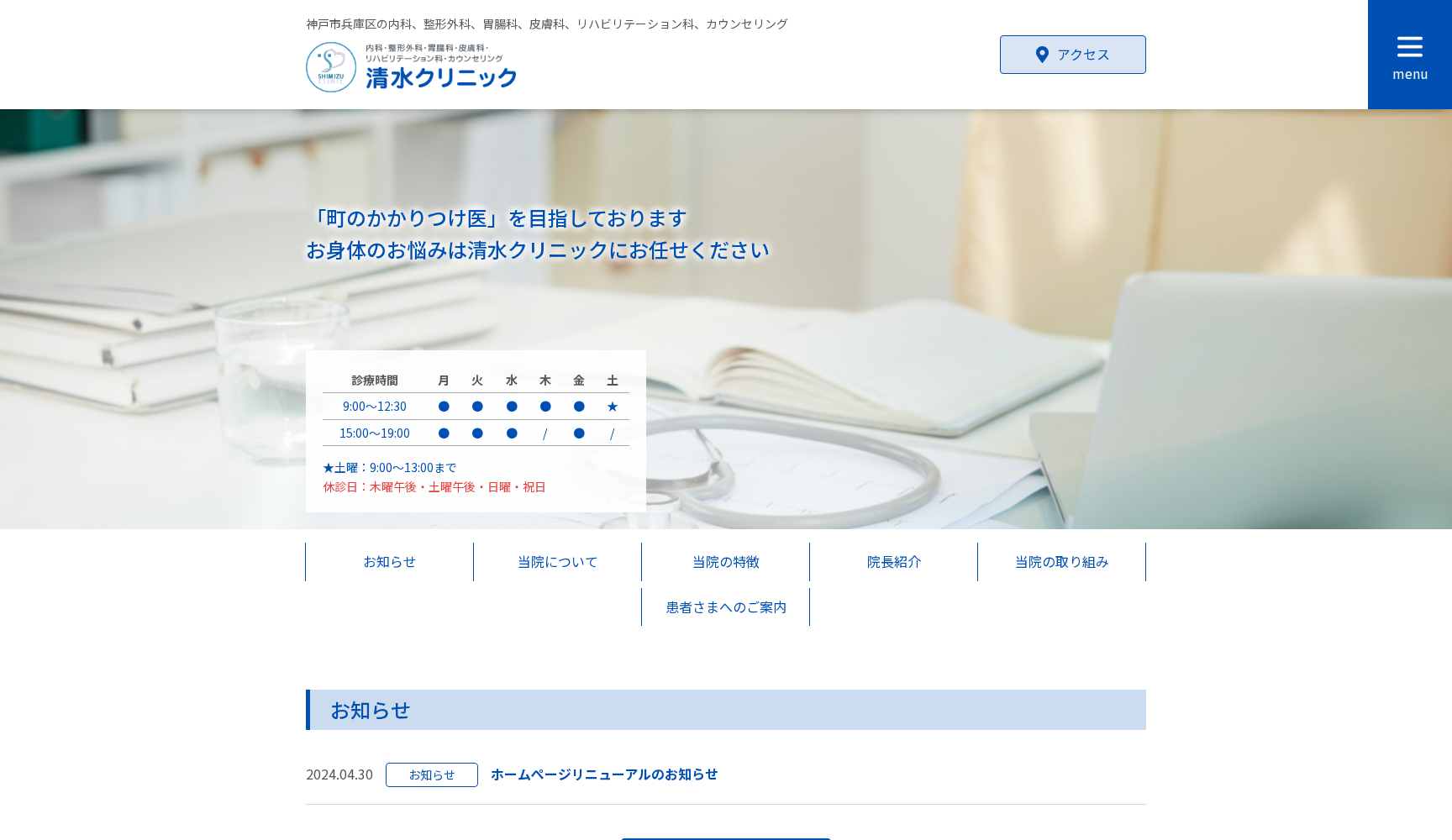Click the お知らせ blue section heading
The width and height of the screenshot is (1452, 840).
point(370,710)
